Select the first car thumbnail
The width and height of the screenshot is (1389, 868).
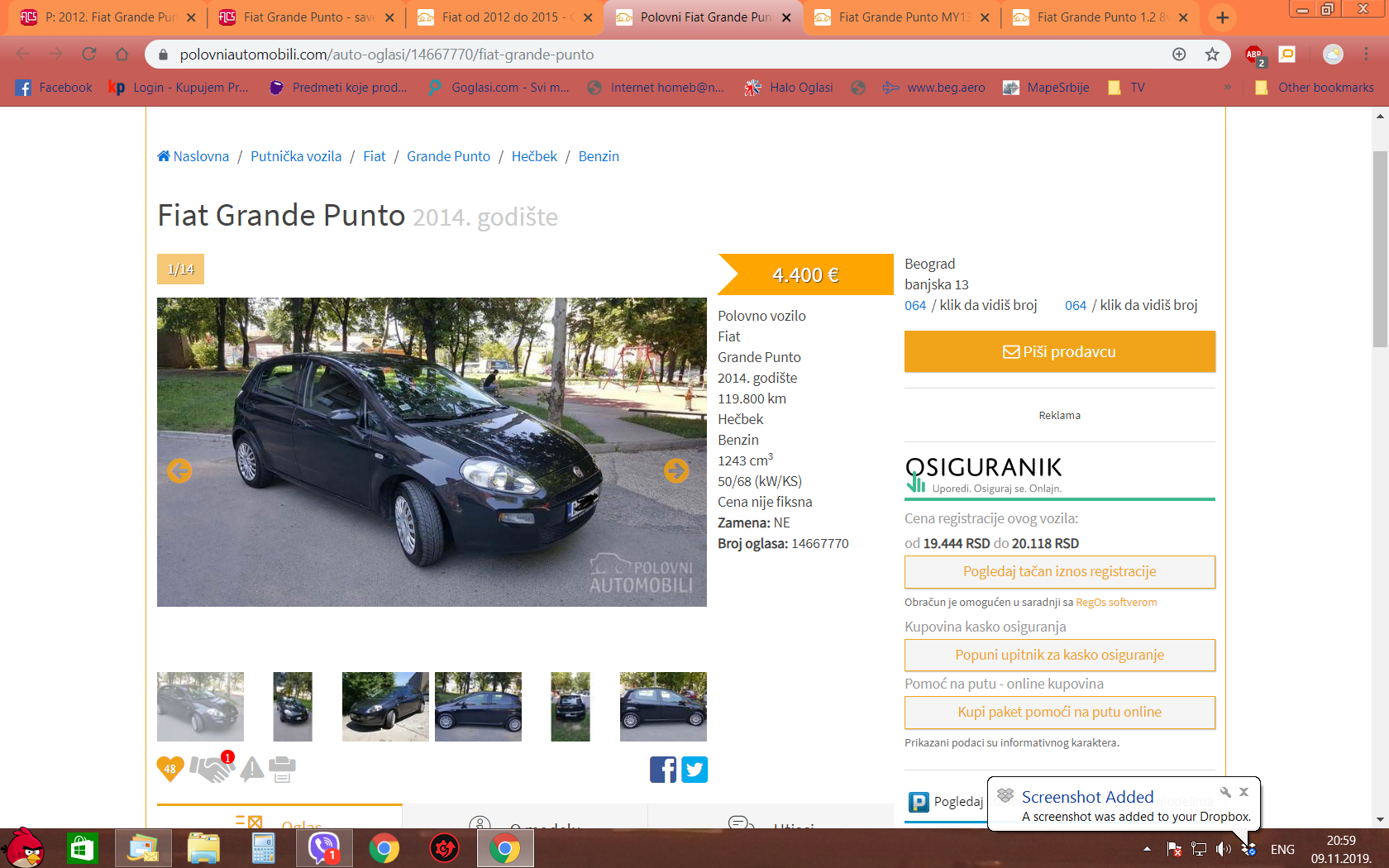[x=200, y=707]
